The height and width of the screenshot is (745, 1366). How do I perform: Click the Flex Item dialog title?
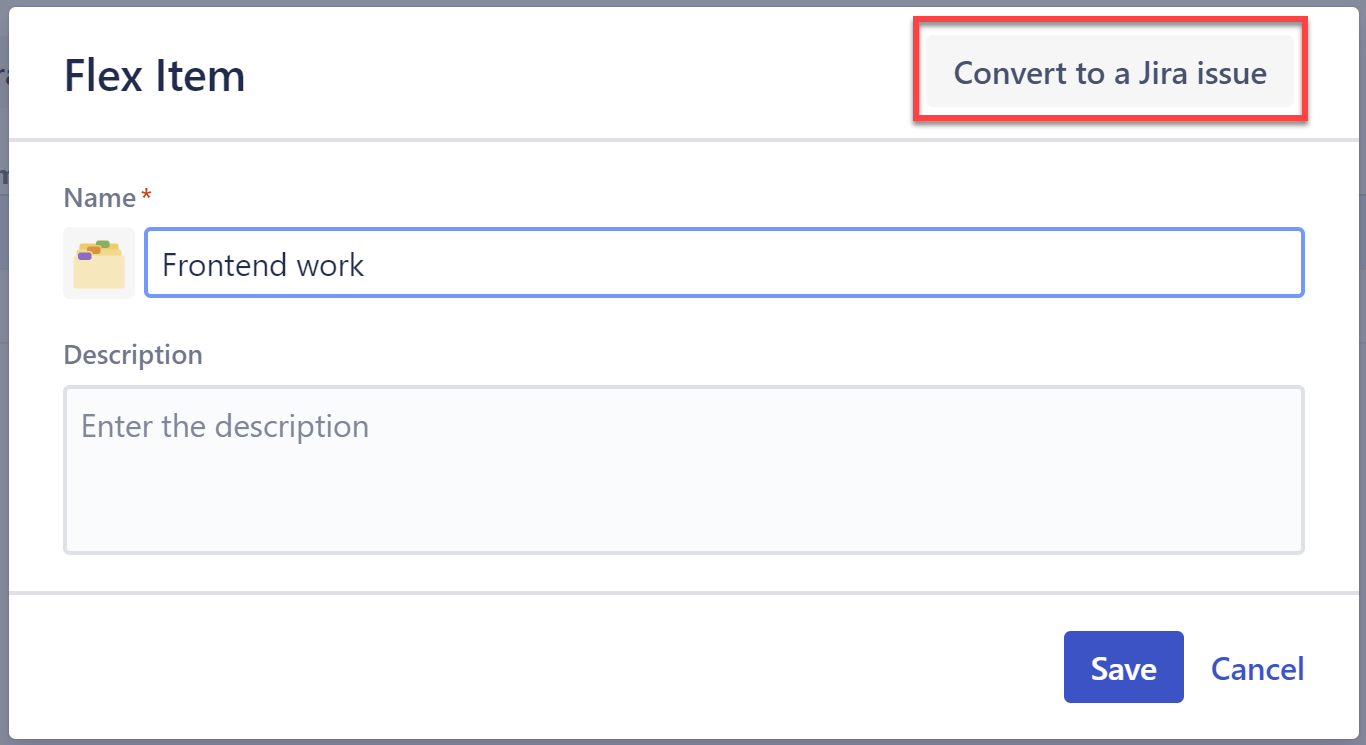154,74
